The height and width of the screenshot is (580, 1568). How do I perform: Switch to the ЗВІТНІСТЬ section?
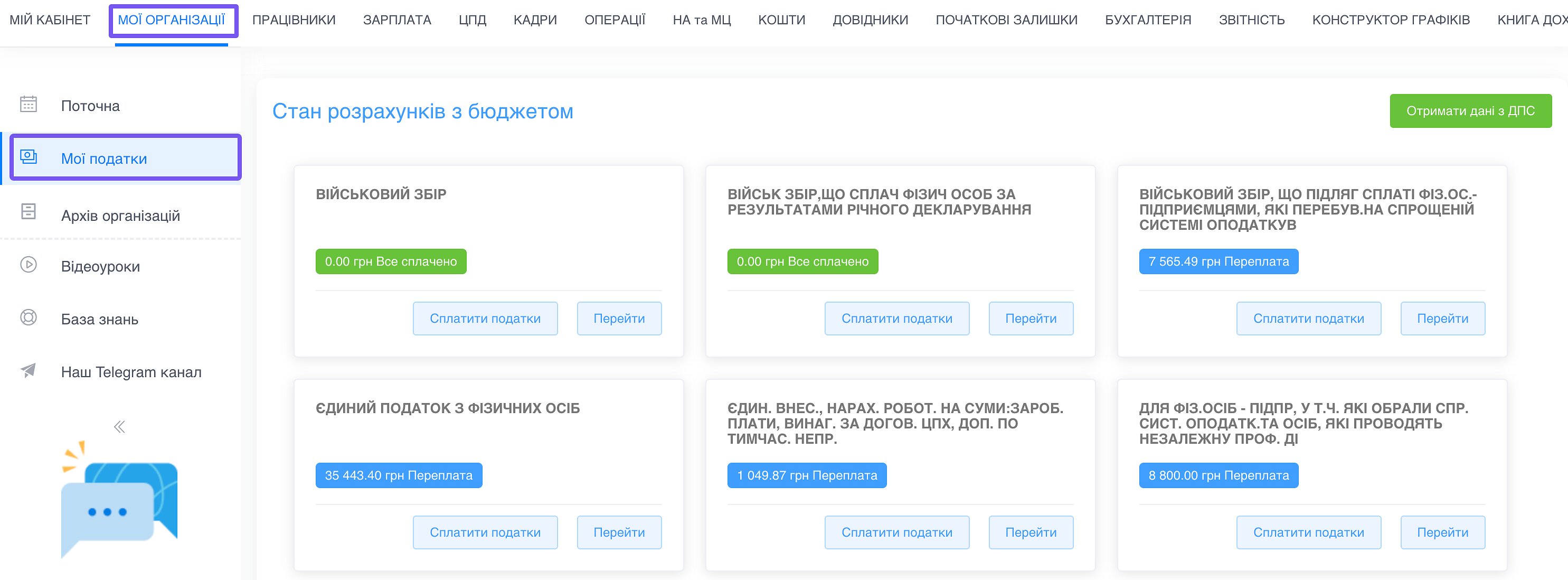[1251, 19]
